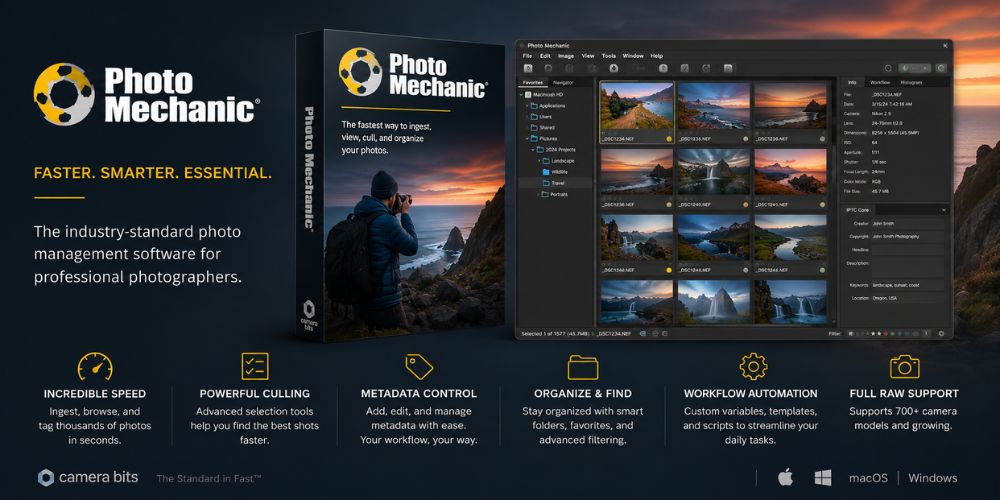
Task: Click the gear icon at the status bar's end
Action: pos(941,334)
